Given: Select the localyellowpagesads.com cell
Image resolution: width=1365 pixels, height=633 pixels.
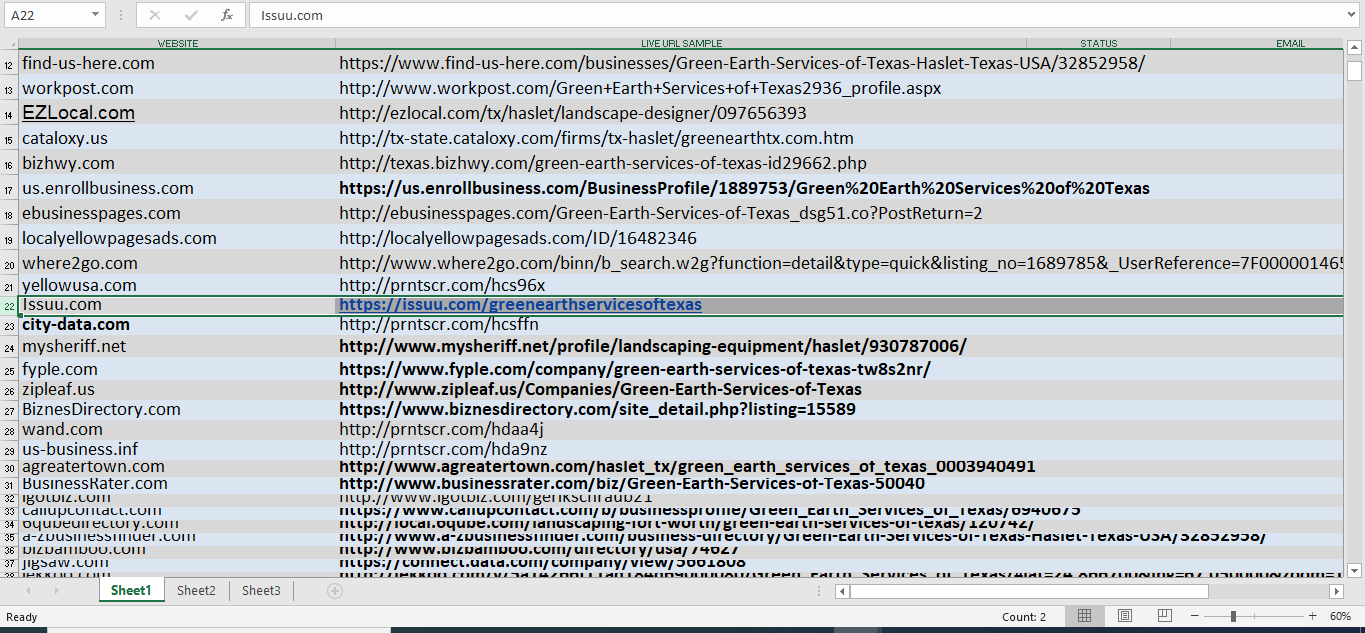Looking at the screenshot, I should [177, 238].
